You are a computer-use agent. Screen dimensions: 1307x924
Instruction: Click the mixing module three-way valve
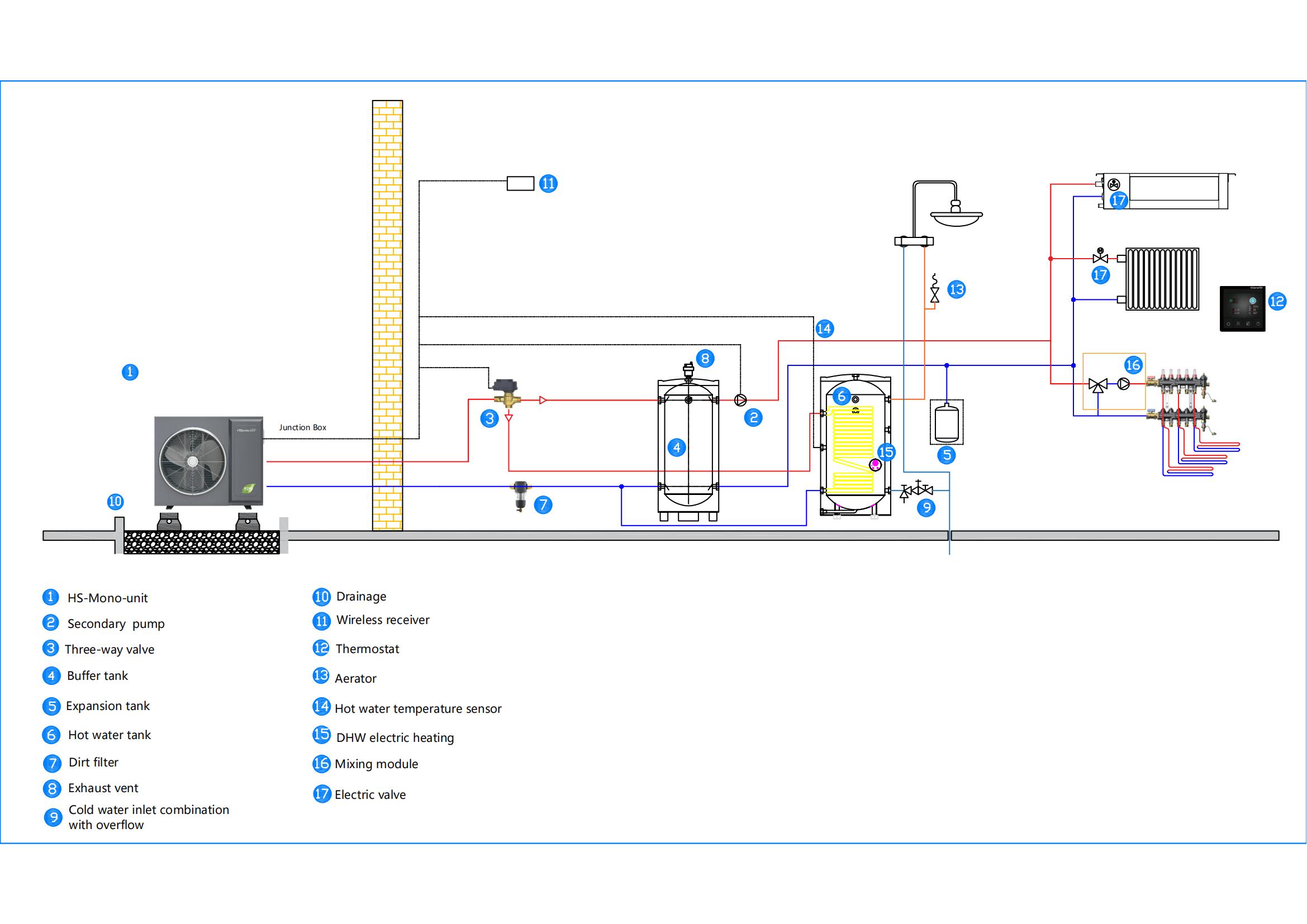coord(1097,385)
